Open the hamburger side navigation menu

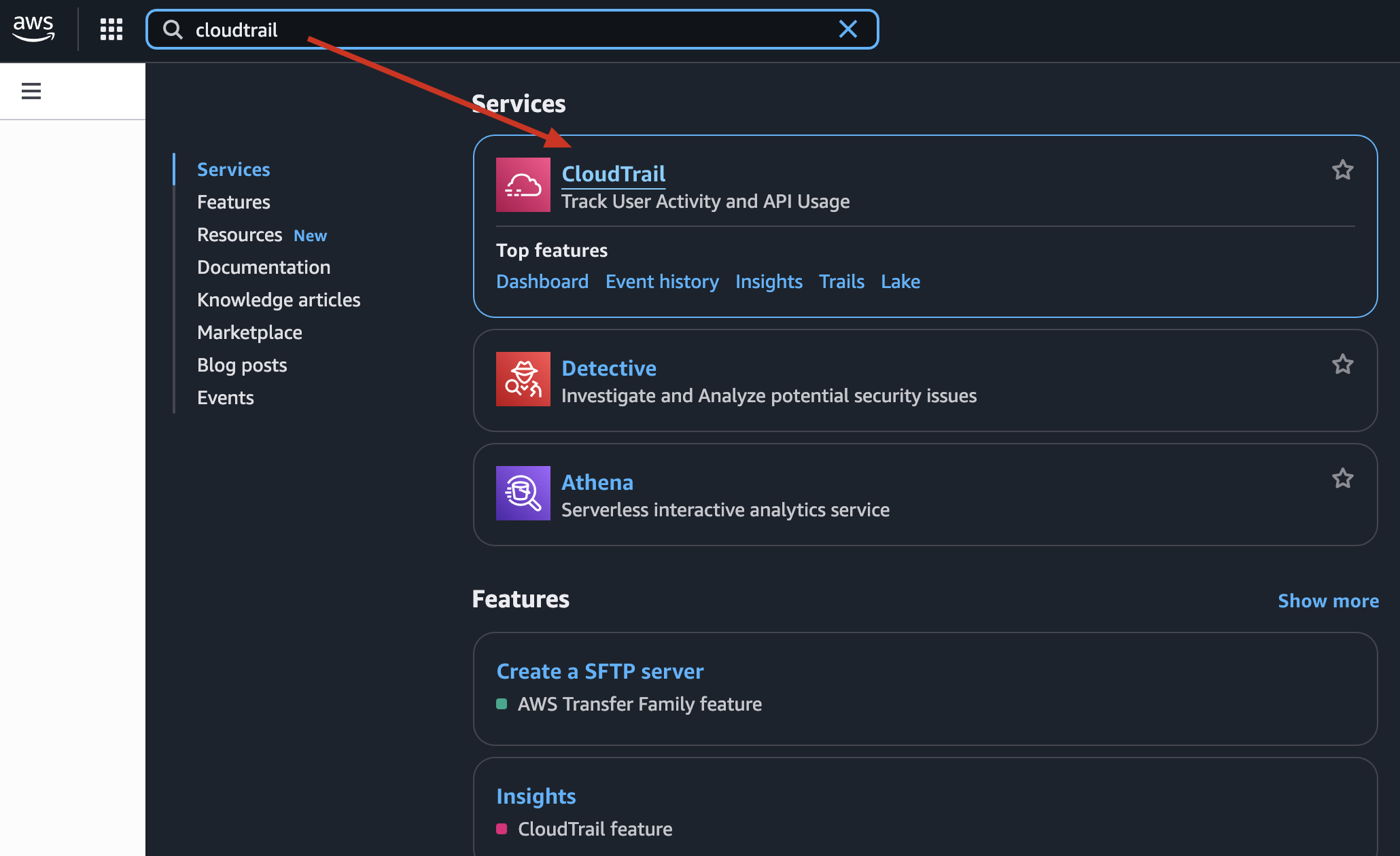pos(31,91)
